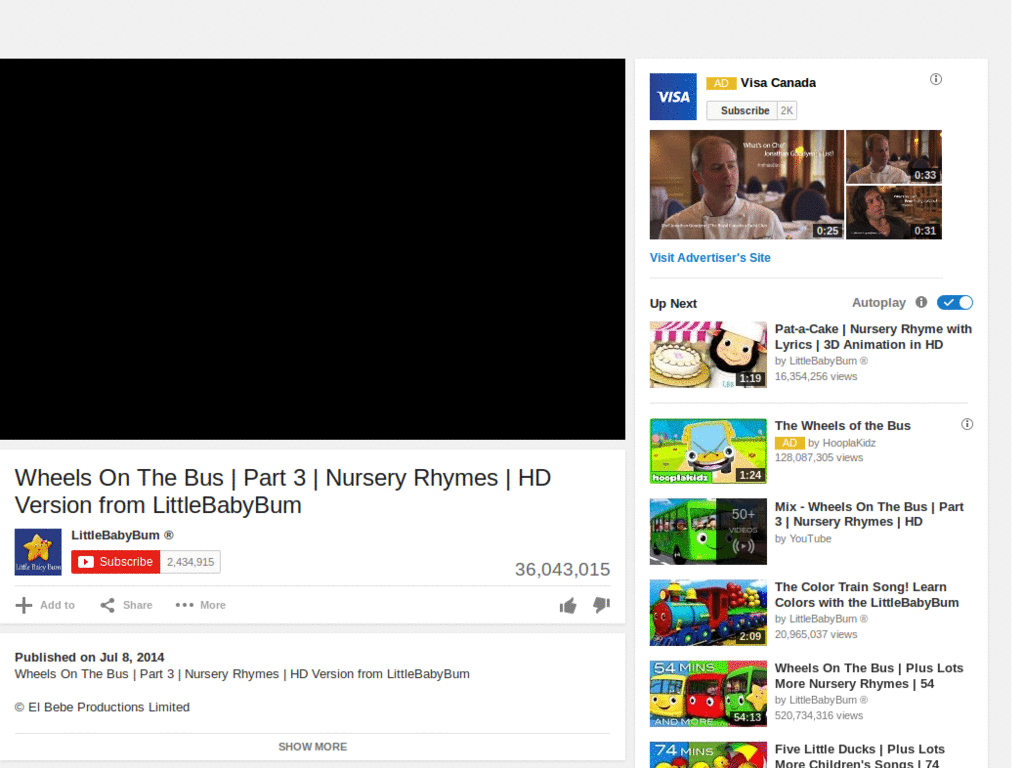Screen dimensions: 1024x768
Task: Open the Visa logo channel icon
Action: point(673,97)
